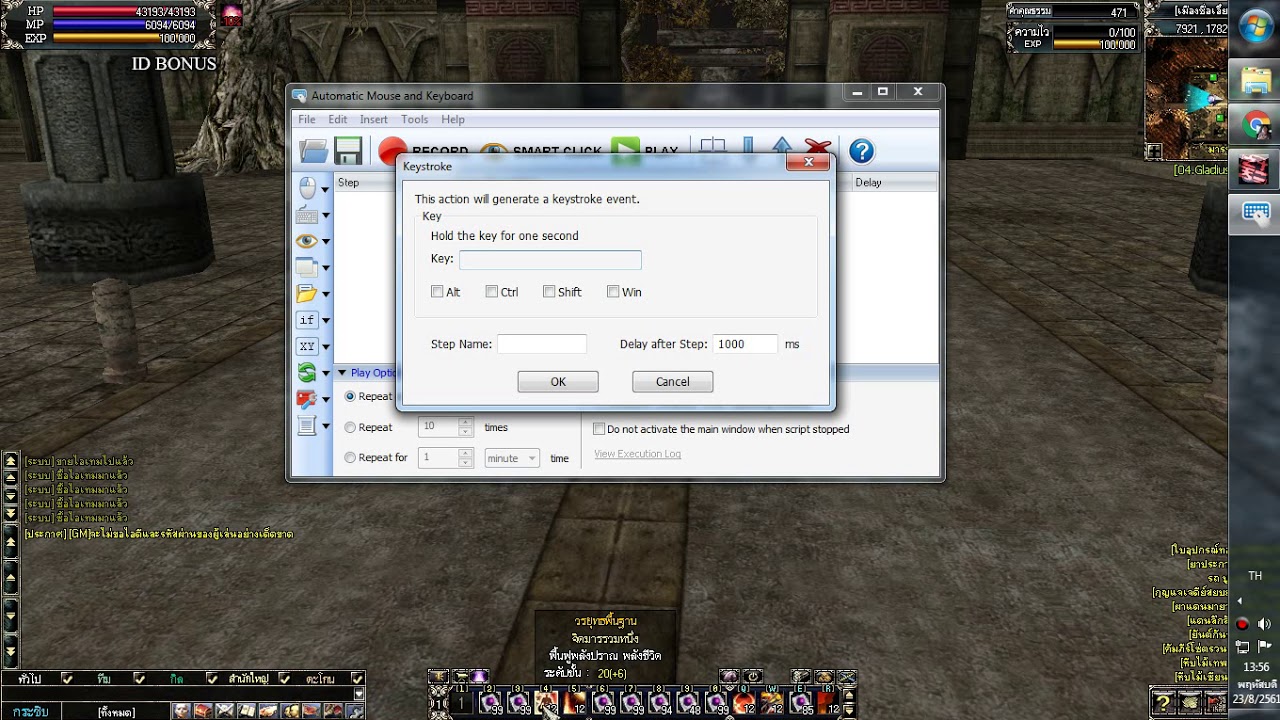Click the green Play icon
The image size is (1280, 720).
pos(625,149)
